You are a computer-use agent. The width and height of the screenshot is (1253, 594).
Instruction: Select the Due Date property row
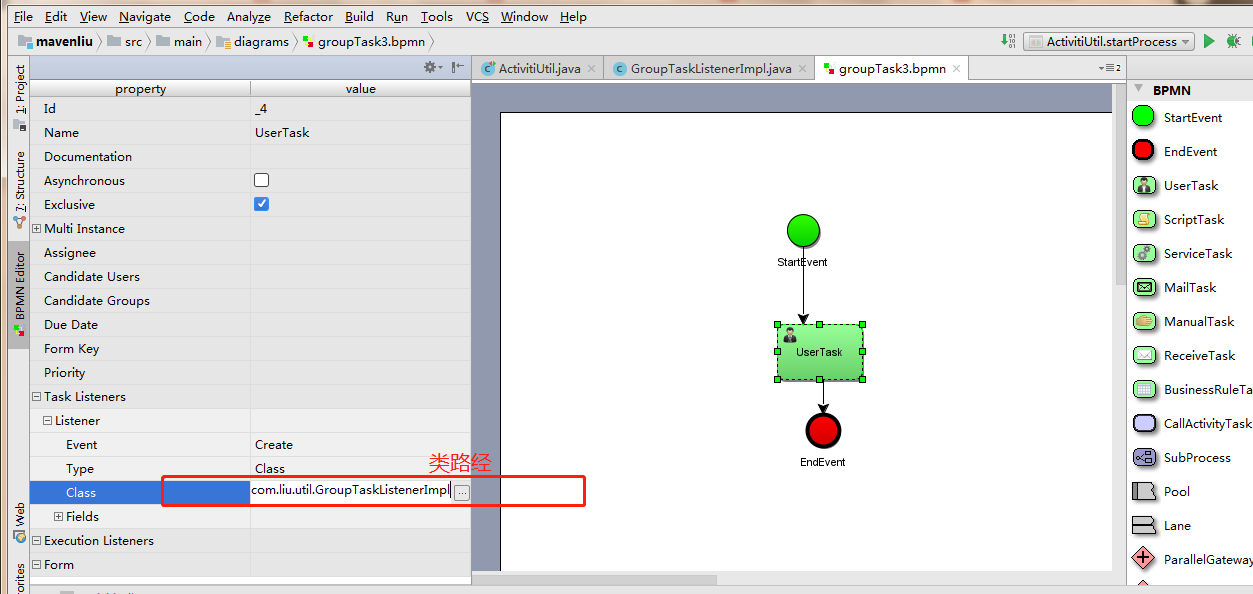point(250,325)
